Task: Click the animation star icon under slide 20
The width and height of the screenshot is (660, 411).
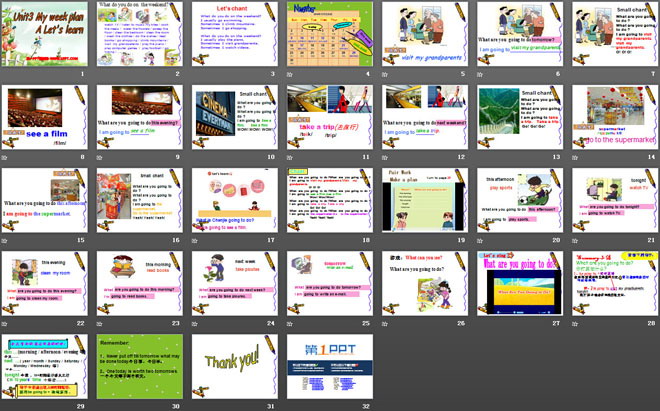Action: pos(480,241)
